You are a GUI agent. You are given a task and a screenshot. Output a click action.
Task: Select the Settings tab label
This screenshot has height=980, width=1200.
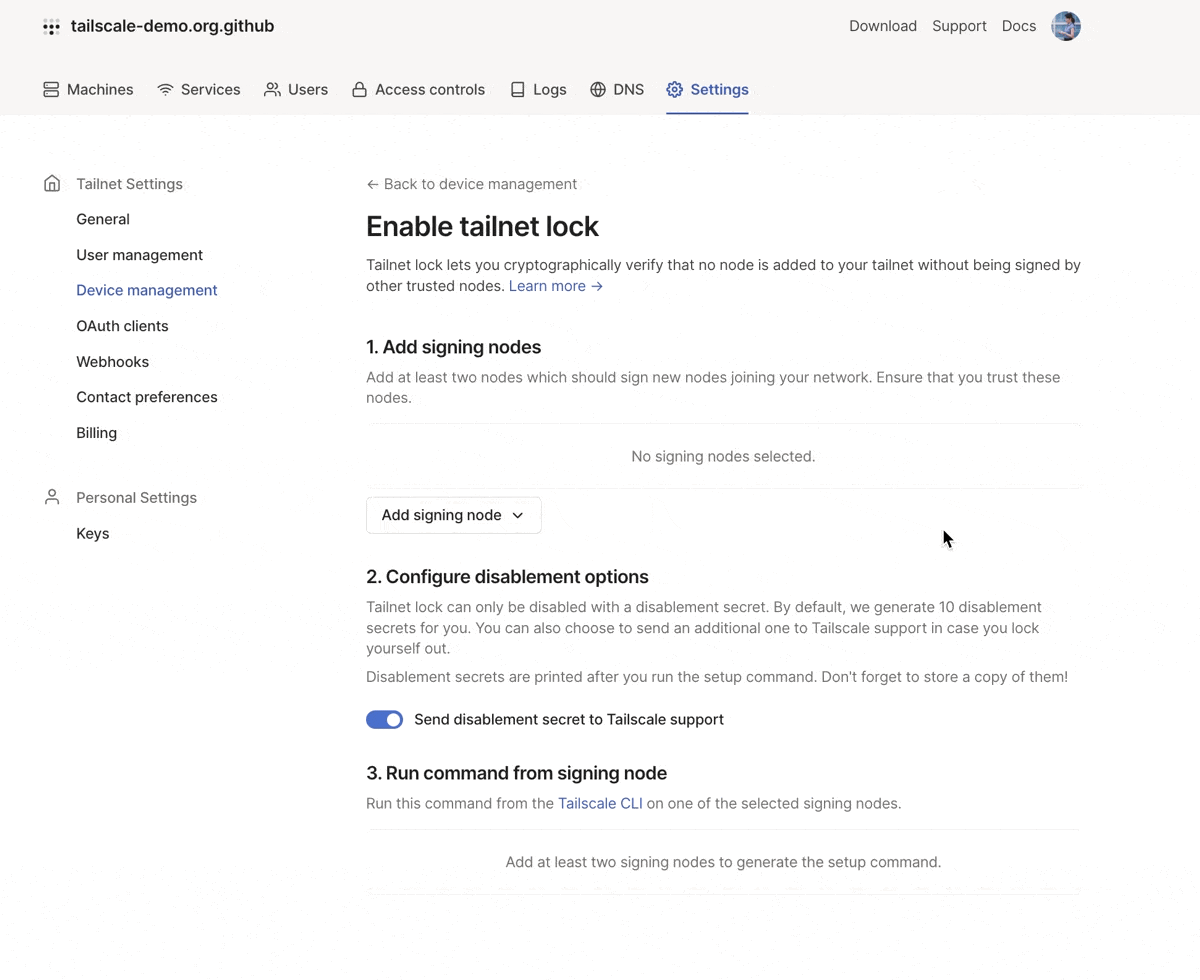[719, 90]
